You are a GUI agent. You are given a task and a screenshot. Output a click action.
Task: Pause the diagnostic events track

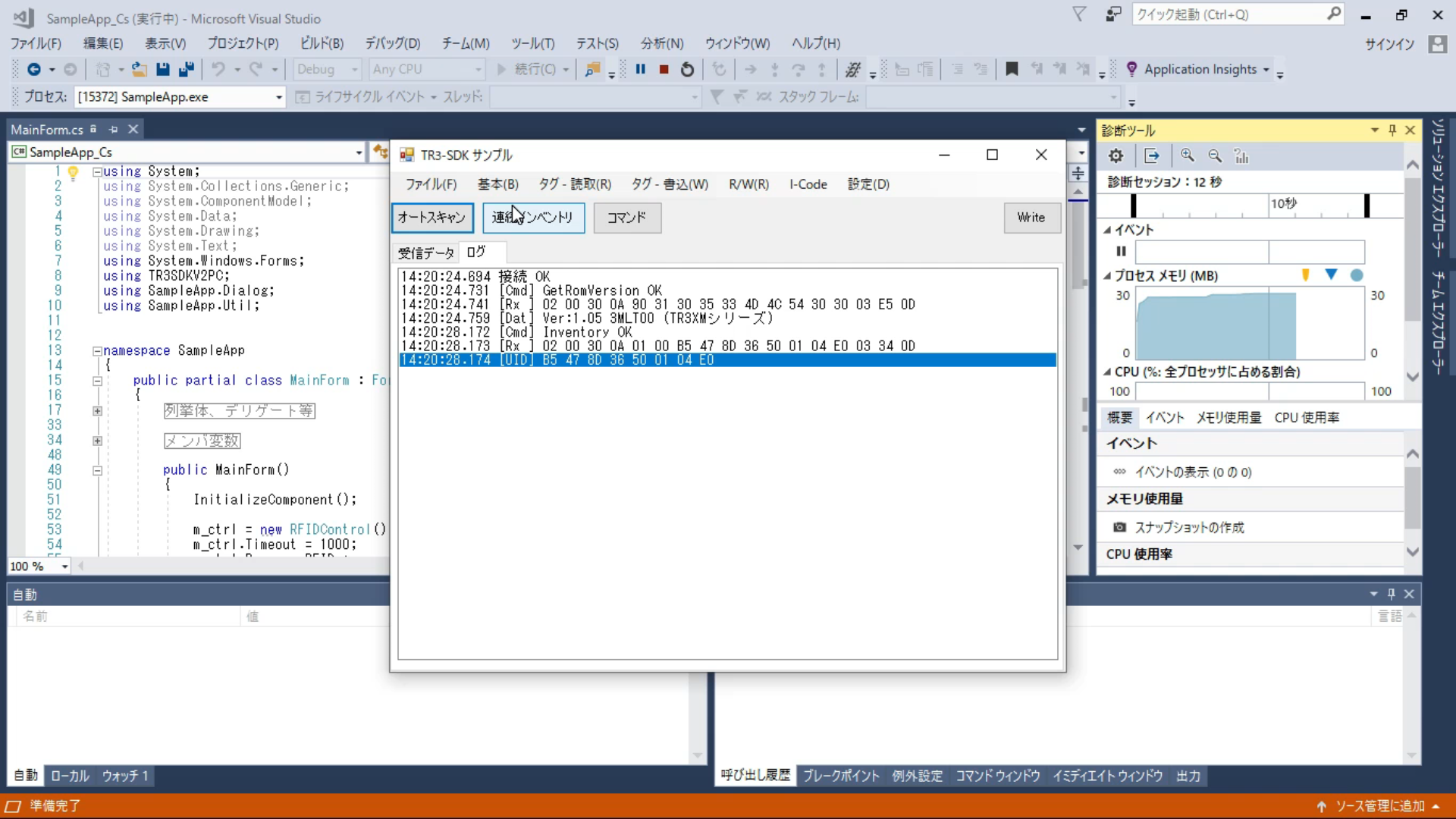tap(1121, 251)
